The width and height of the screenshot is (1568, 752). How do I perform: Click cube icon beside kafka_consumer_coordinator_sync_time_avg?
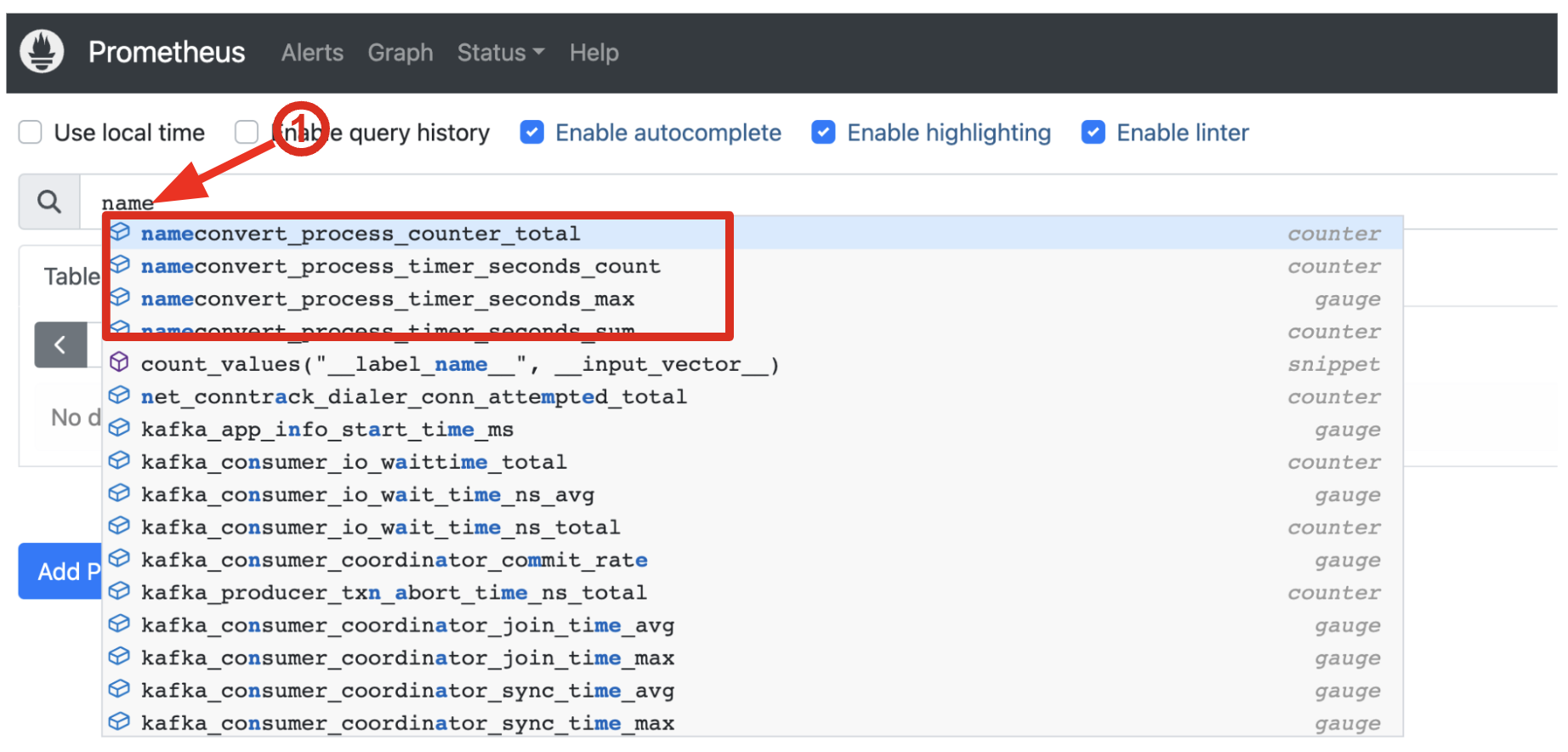[120, 689]
